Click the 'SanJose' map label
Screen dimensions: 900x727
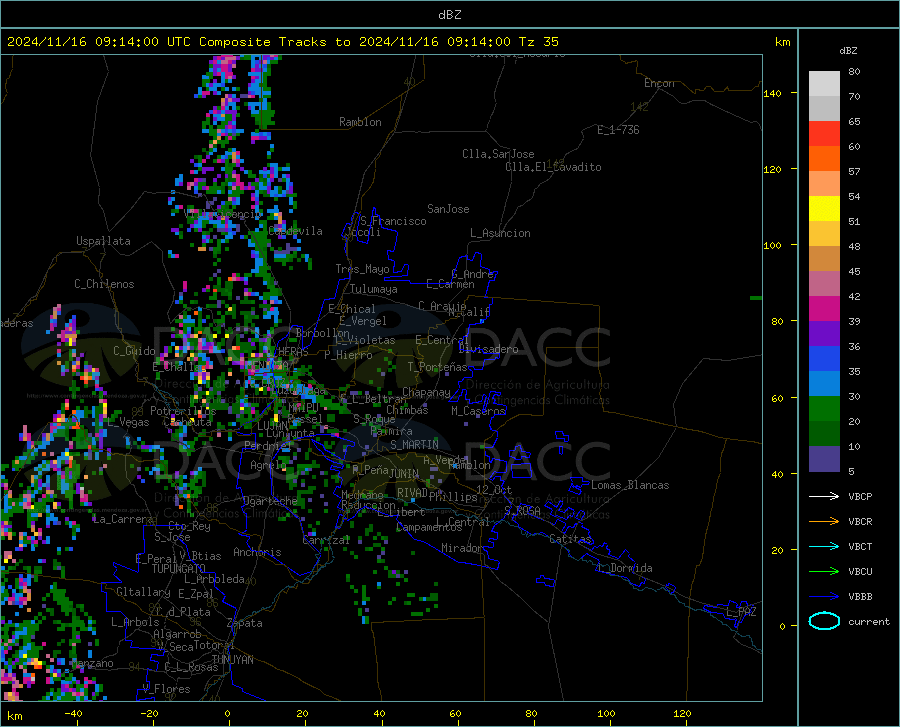(x=448, y=209)
